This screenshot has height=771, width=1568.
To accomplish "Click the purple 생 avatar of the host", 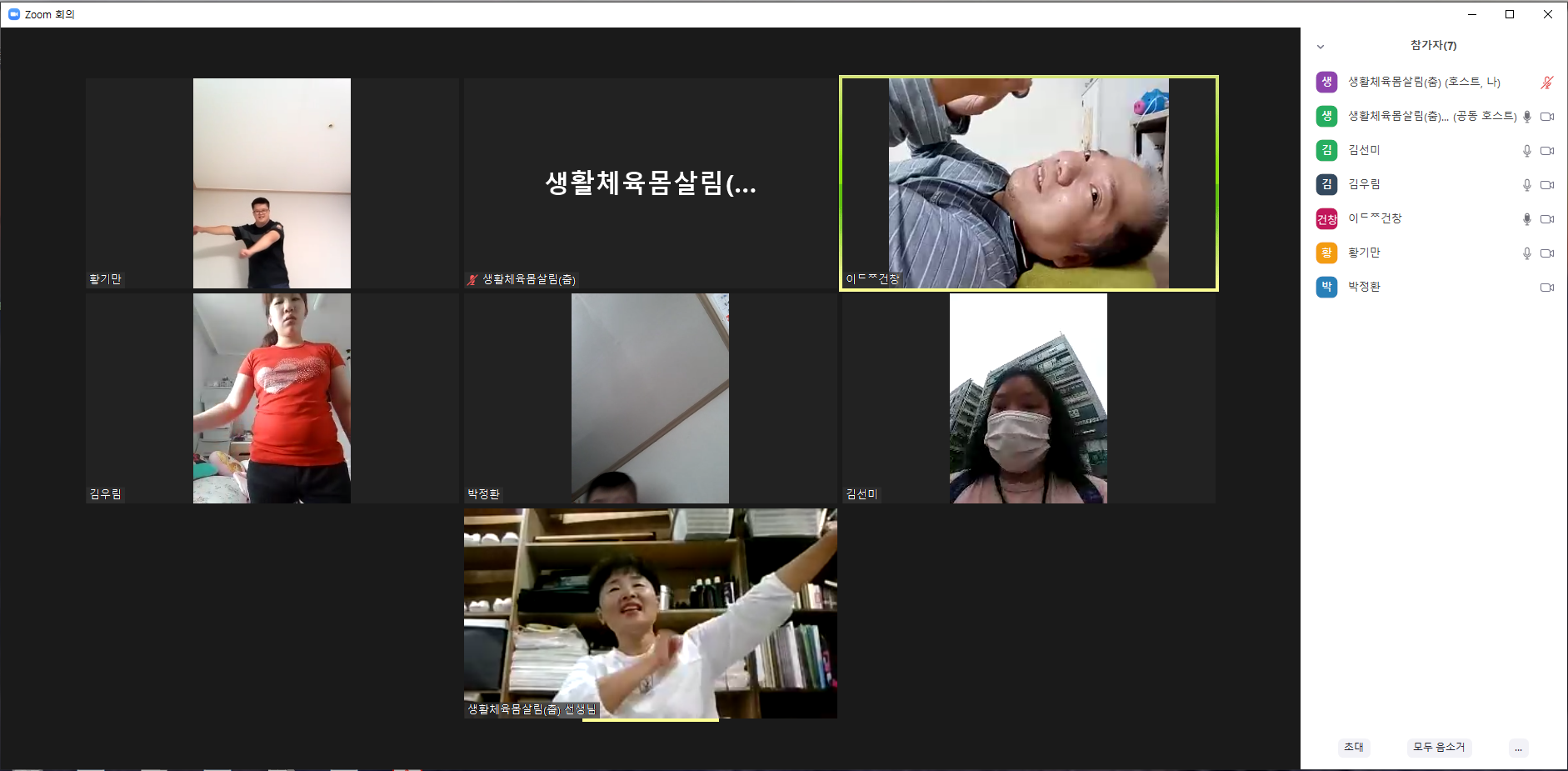I will pos(1326,82).
